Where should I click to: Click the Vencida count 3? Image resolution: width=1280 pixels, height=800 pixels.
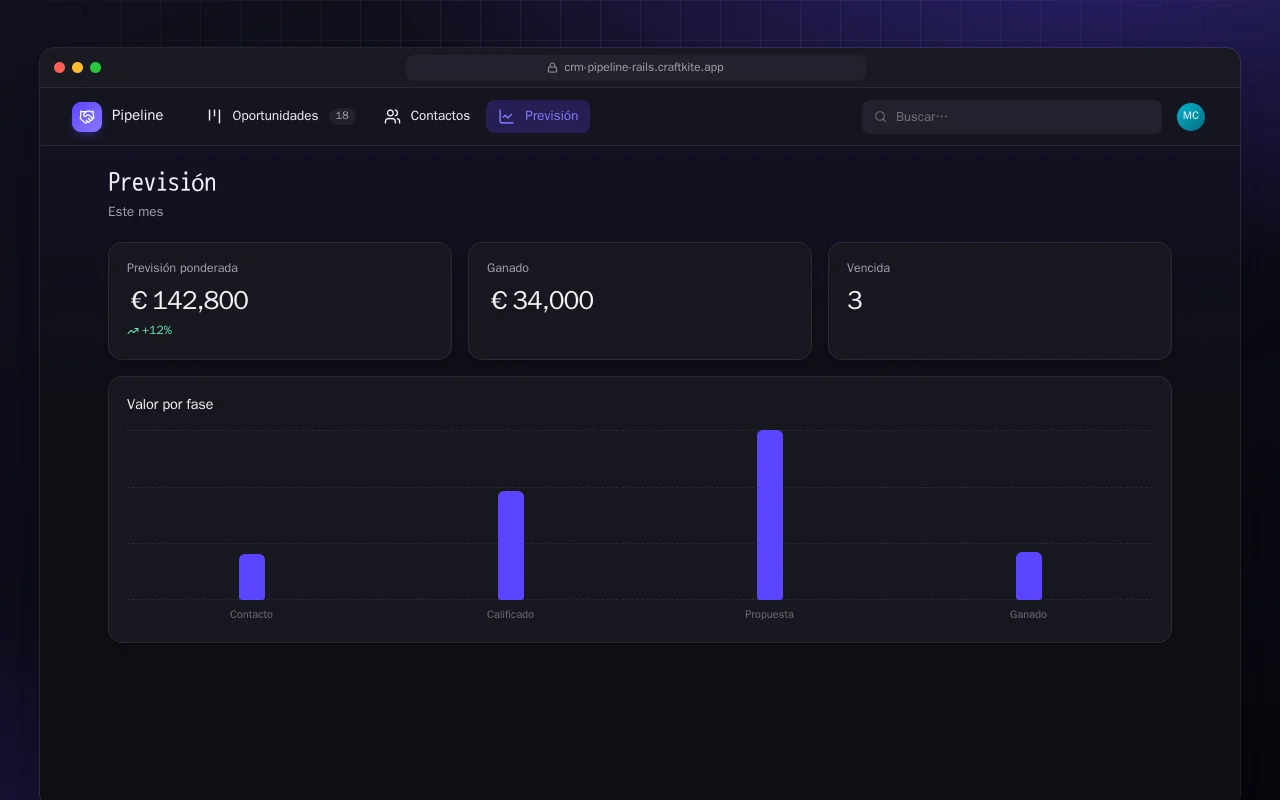click(x=855, y=300)
